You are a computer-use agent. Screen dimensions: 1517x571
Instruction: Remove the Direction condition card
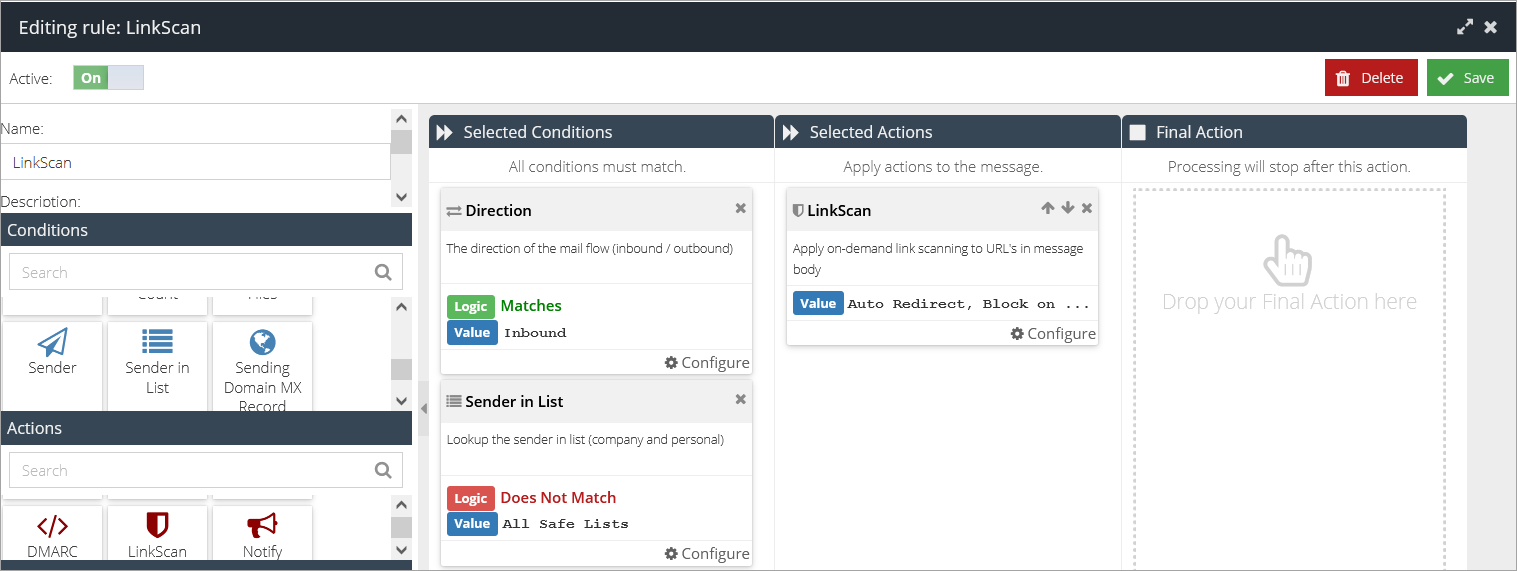(740, 209)
